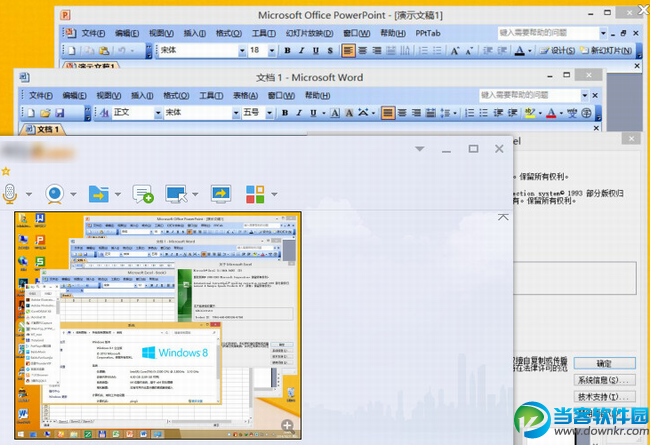Image resolution: width=650 pixels, height=445 pixels.
Task: Open 格式(O) menu in Word
Action: coord(176,96)
